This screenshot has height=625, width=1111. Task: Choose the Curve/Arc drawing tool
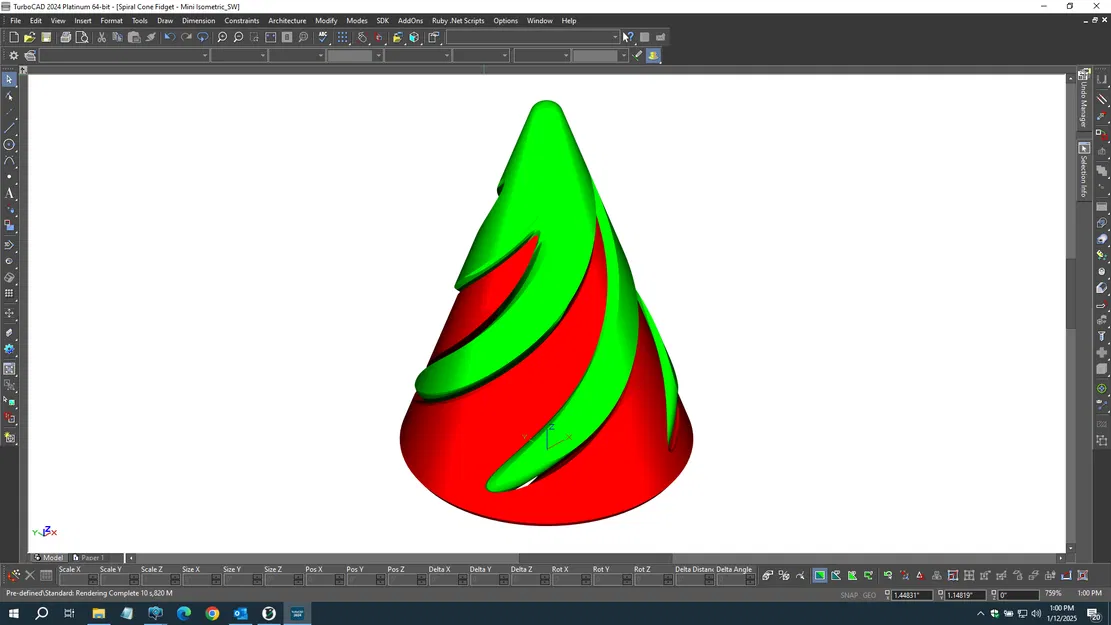pyautogui.click(x=9, y=161)
